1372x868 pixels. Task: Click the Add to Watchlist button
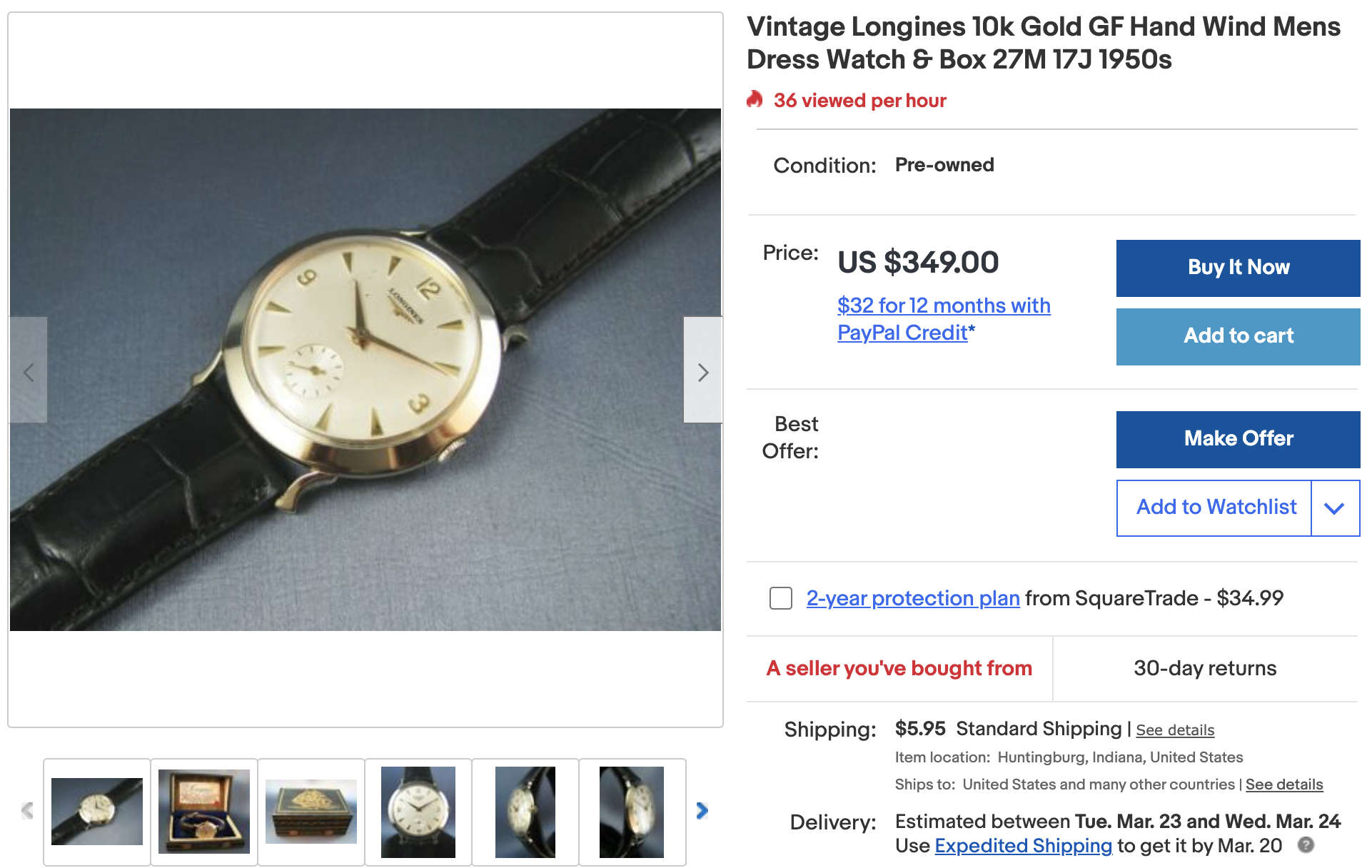pos(1215,508)
